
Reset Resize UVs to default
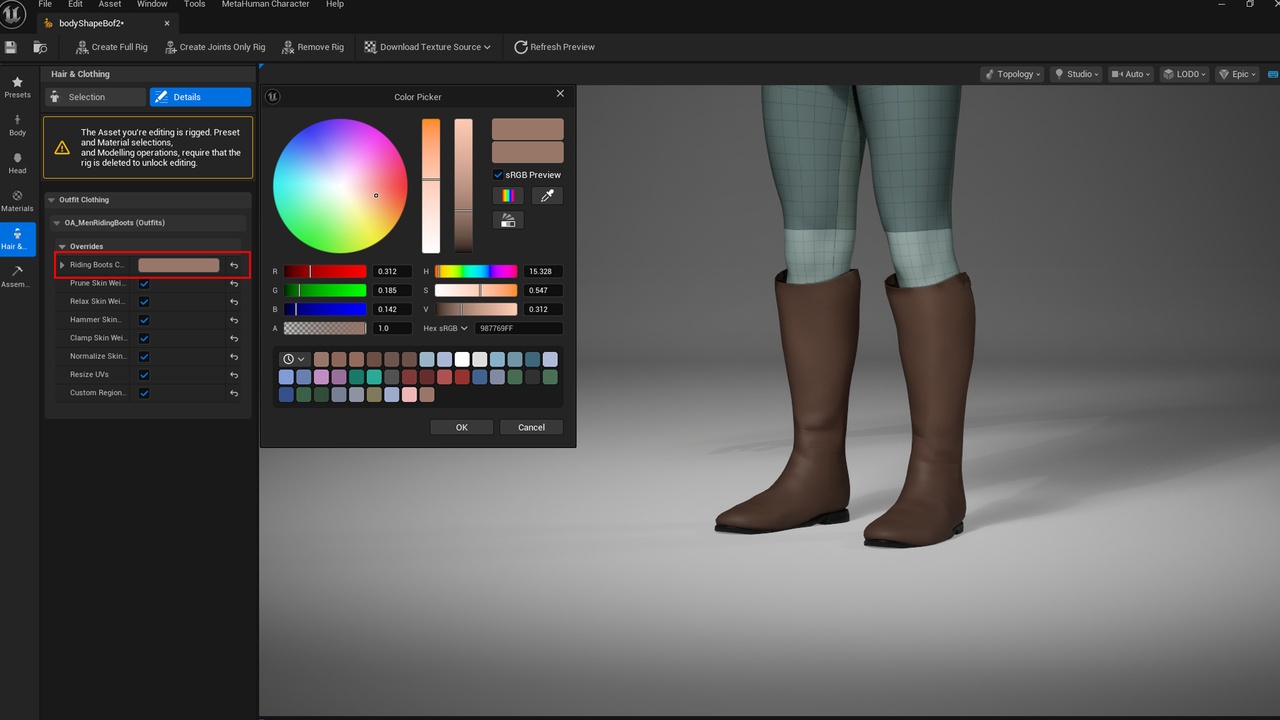click(234, 375)
